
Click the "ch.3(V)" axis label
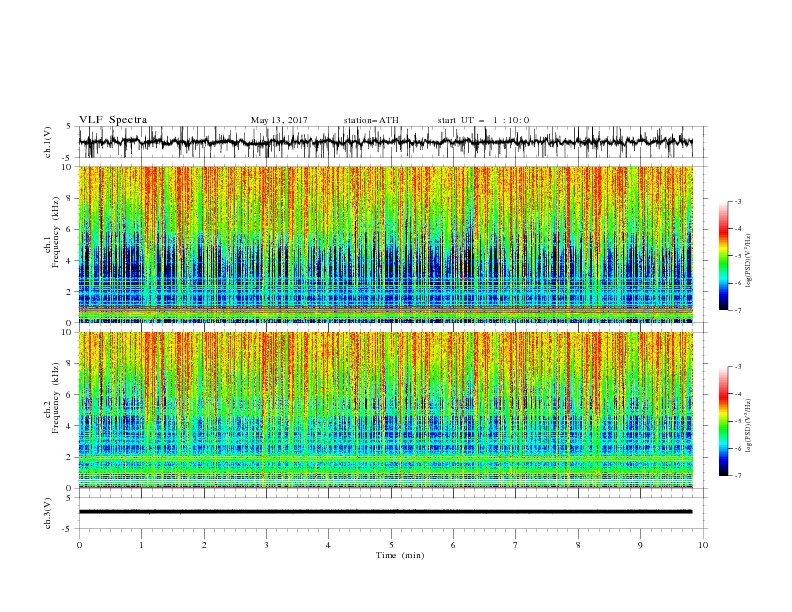click(47, 513)
